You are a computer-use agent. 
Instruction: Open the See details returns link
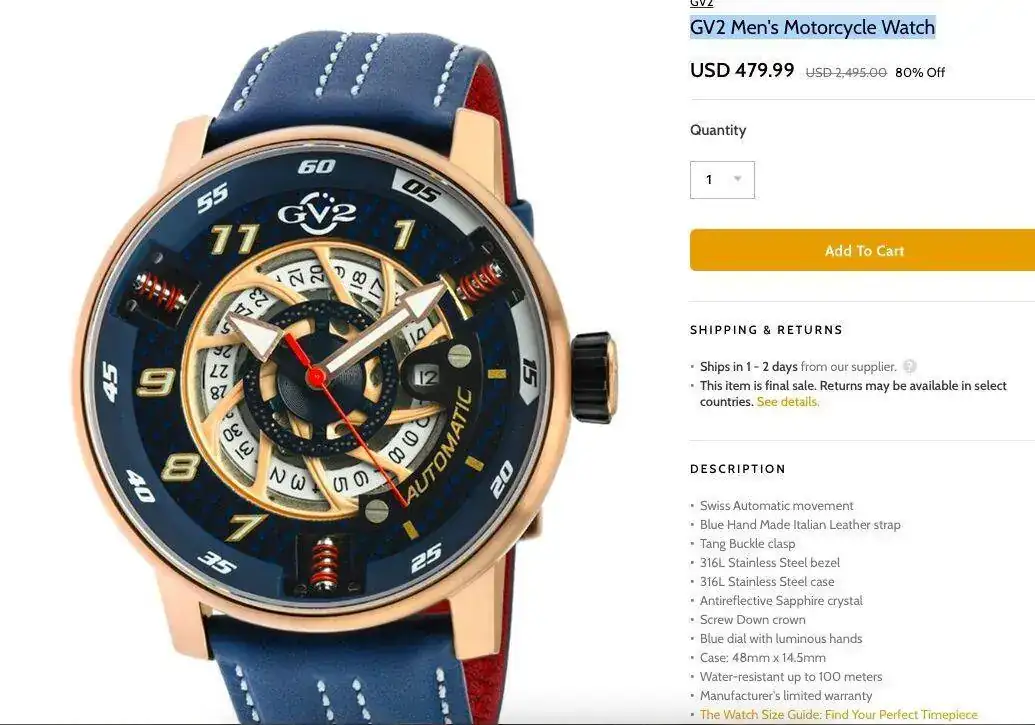[787, 401]
